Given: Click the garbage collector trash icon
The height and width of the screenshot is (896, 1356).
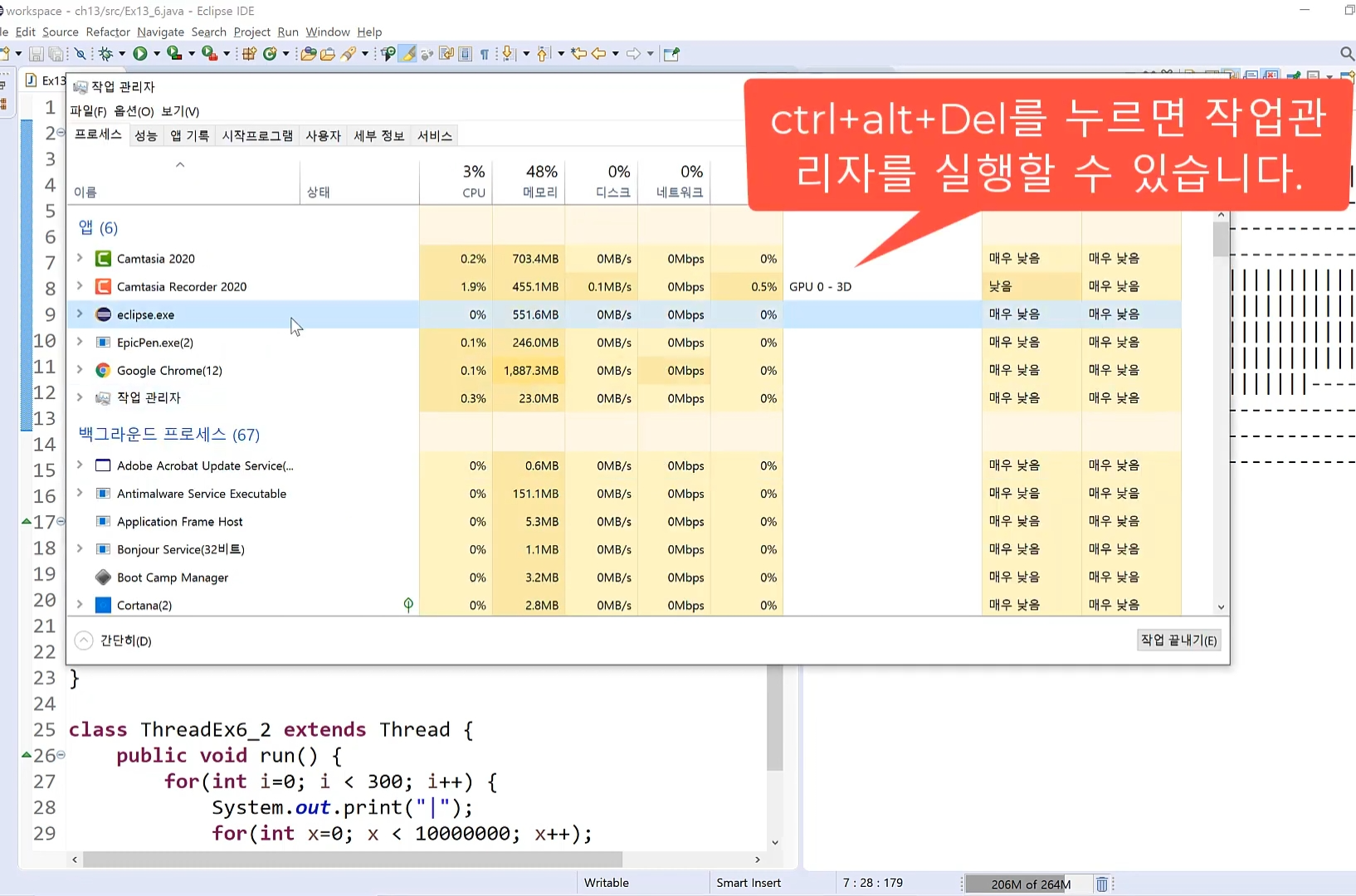Looking at the screenshot, I should (x=1101, y=884).
